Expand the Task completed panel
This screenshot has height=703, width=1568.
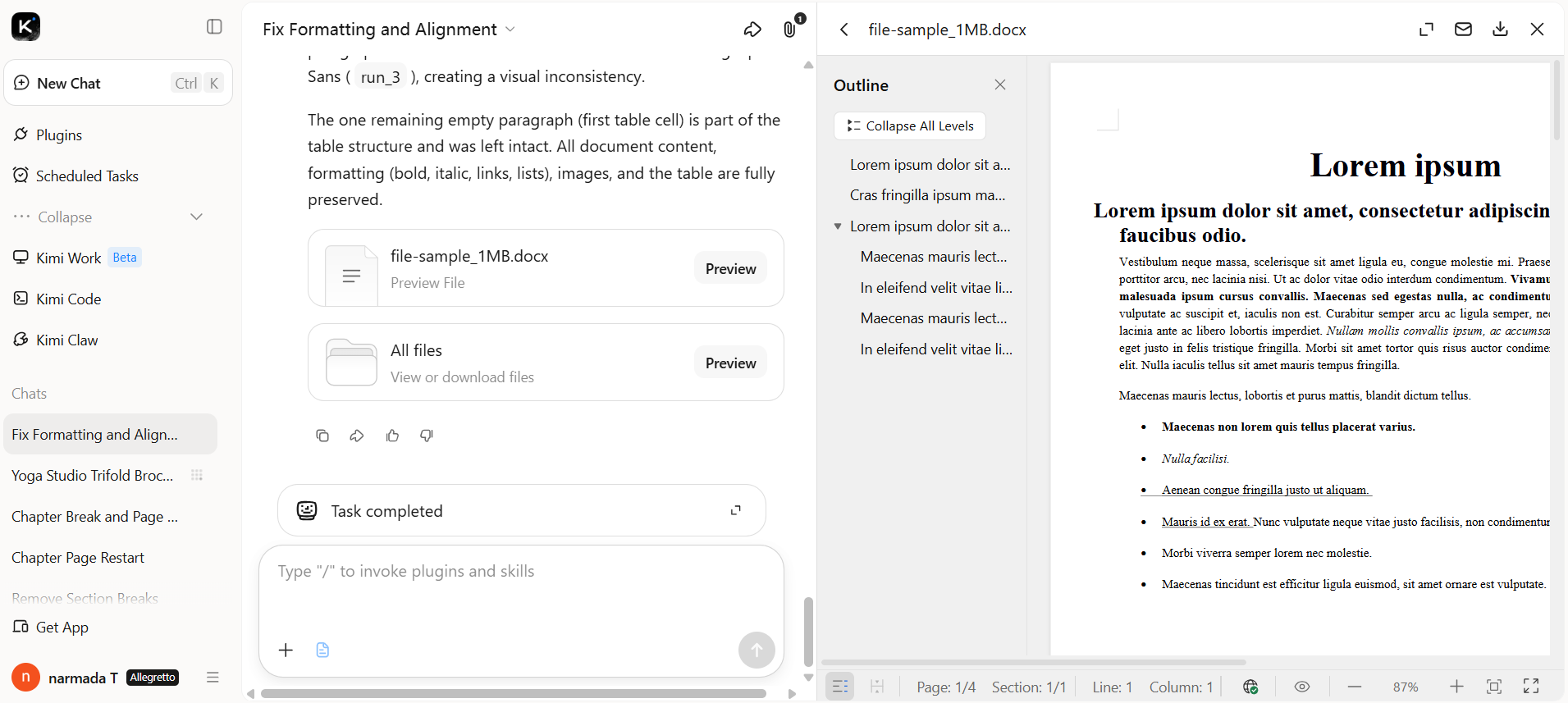[736, 510]
